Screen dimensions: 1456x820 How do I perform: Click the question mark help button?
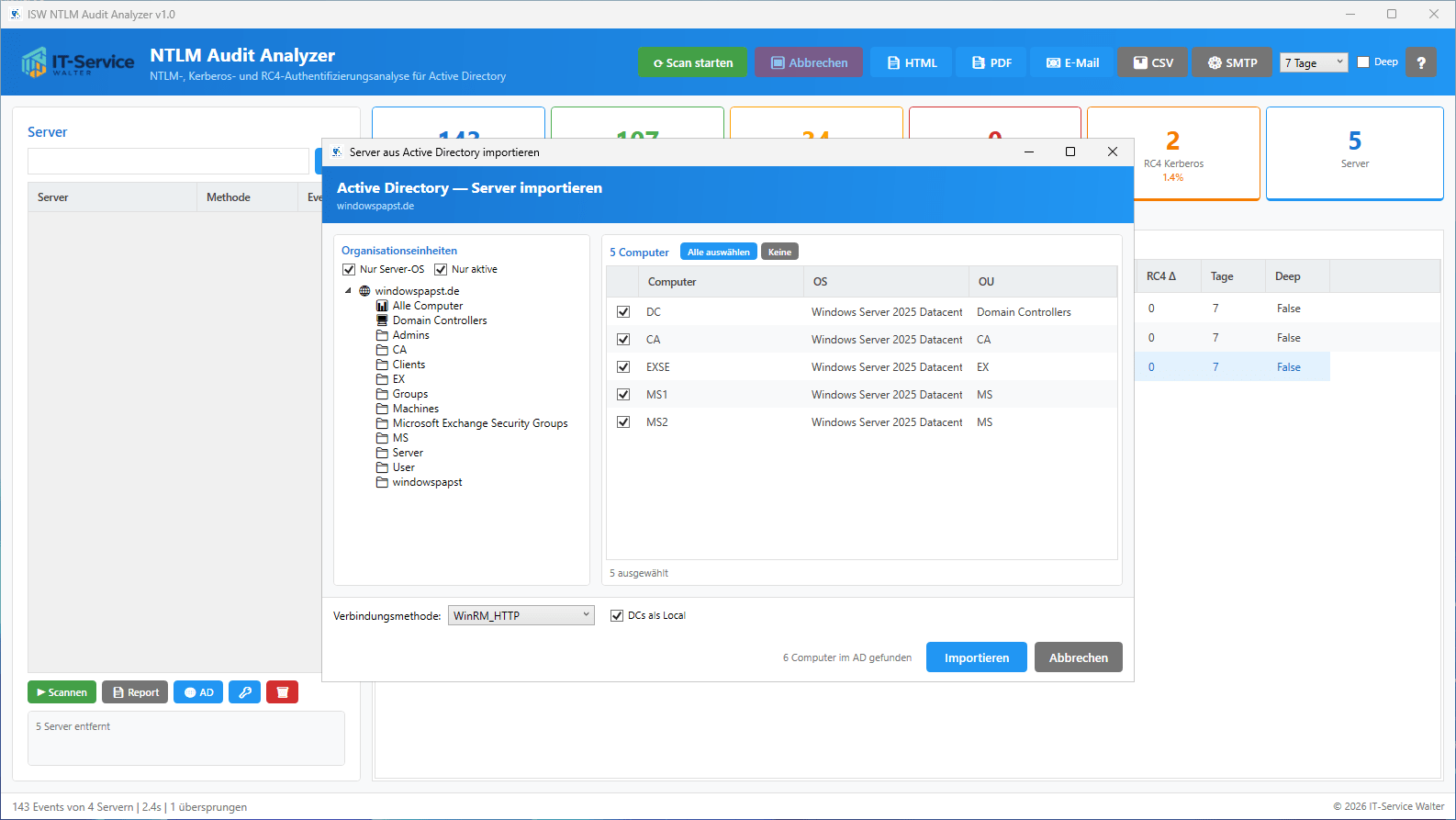pyautogui.click(x=1421, y=62)
